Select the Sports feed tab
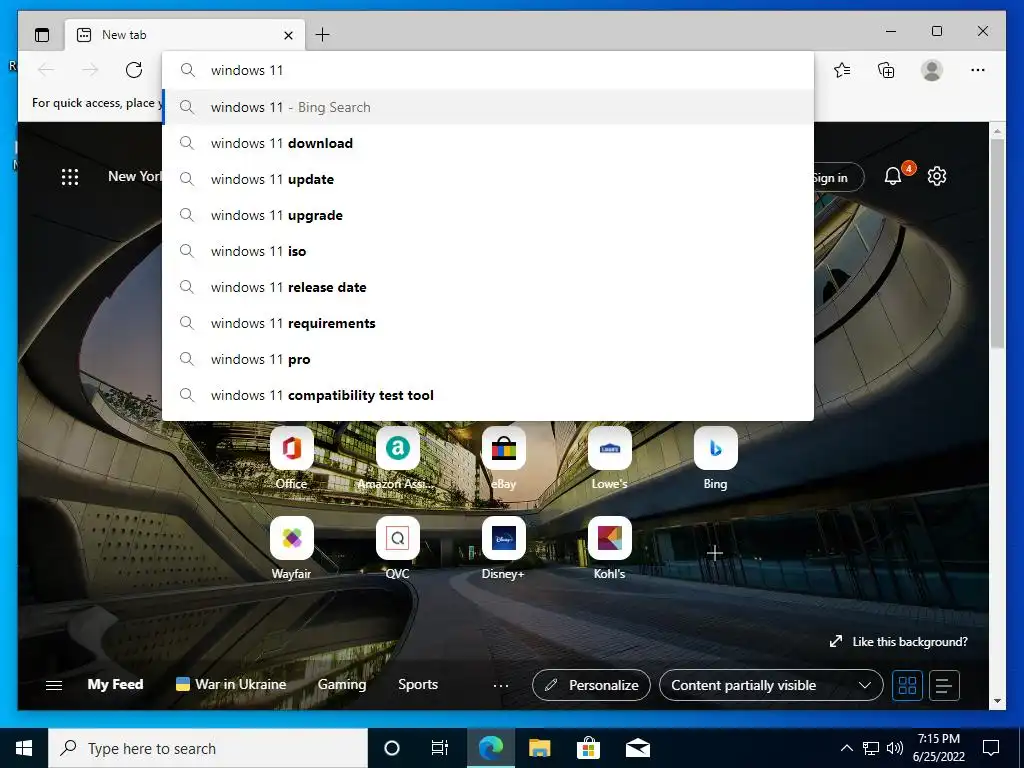 coord(418,684)
